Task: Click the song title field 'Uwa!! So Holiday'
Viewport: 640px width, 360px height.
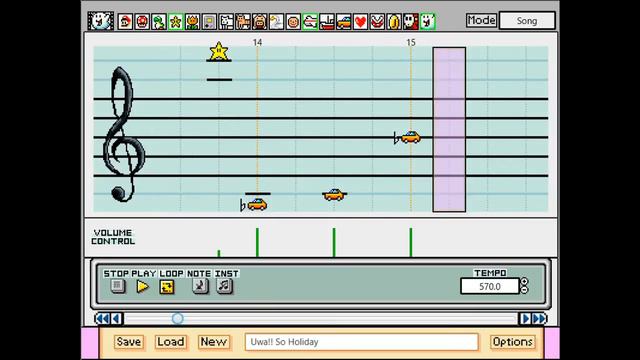Action: coord(361,342)
